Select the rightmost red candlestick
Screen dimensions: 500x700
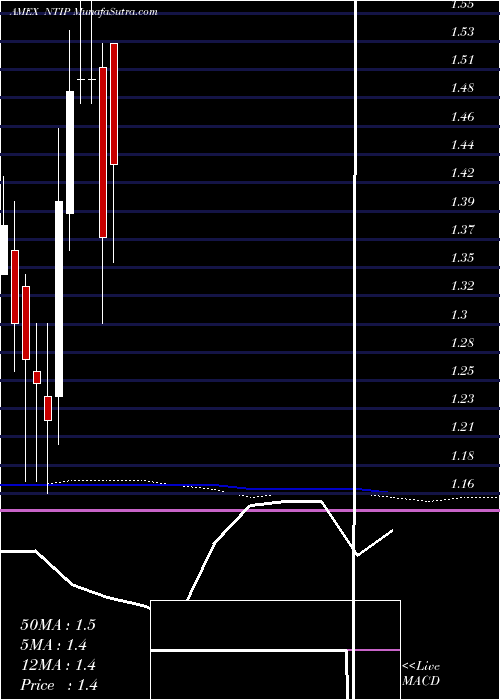pyautogui.click(x=114, y=104)
